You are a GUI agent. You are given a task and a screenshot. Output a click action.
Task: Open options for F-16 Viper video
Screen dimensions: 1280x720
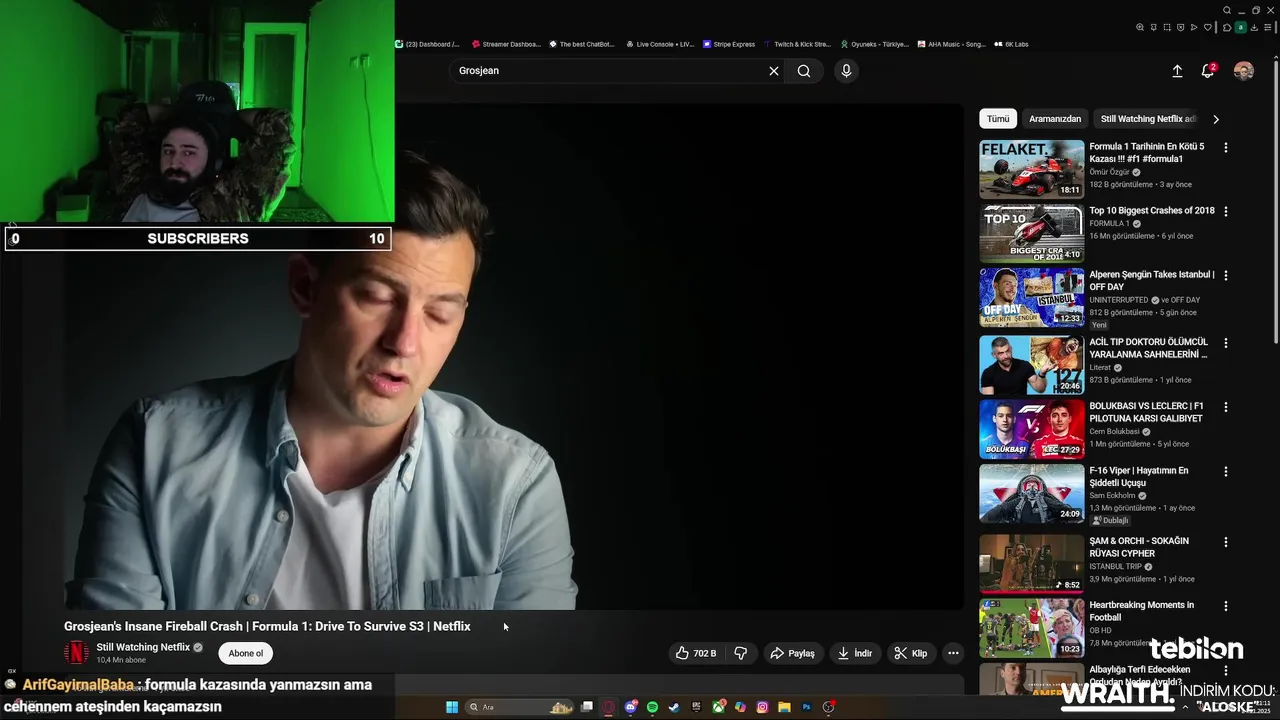(x=1226, y=471)
